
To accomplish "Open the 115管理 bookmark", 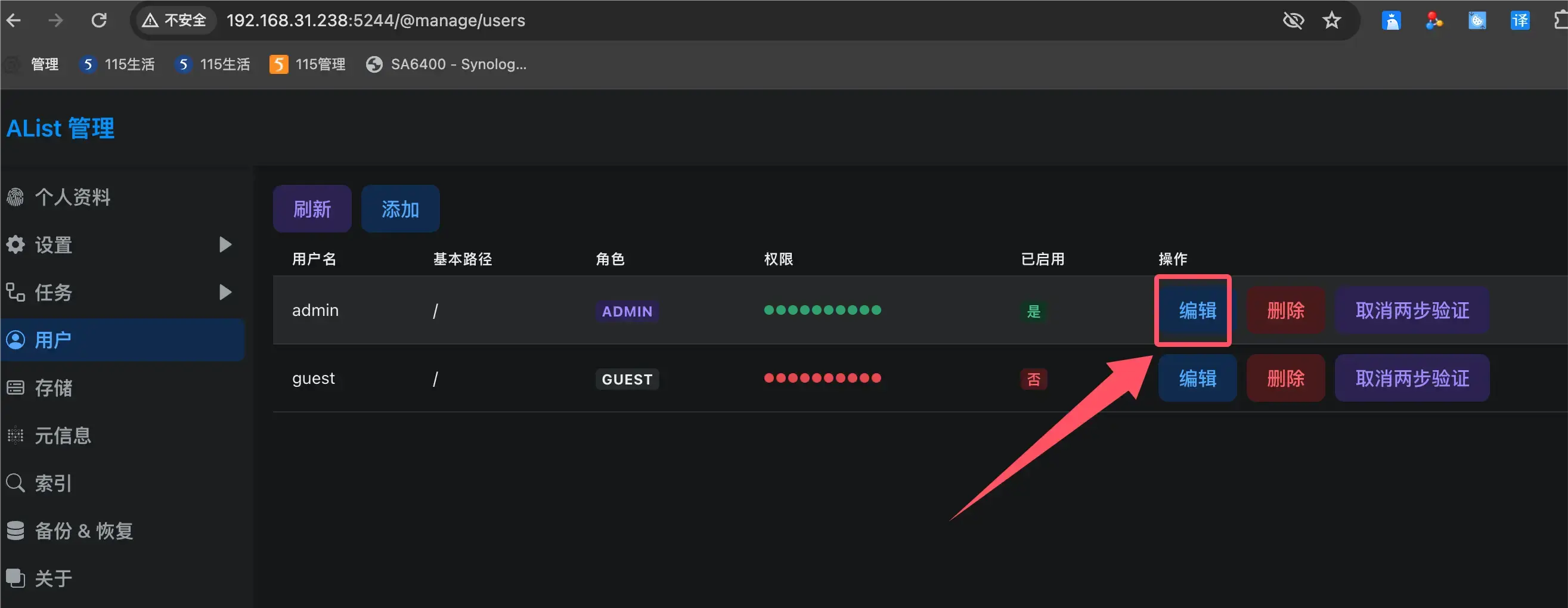I will pyautogui.click(x=308, y=64).
